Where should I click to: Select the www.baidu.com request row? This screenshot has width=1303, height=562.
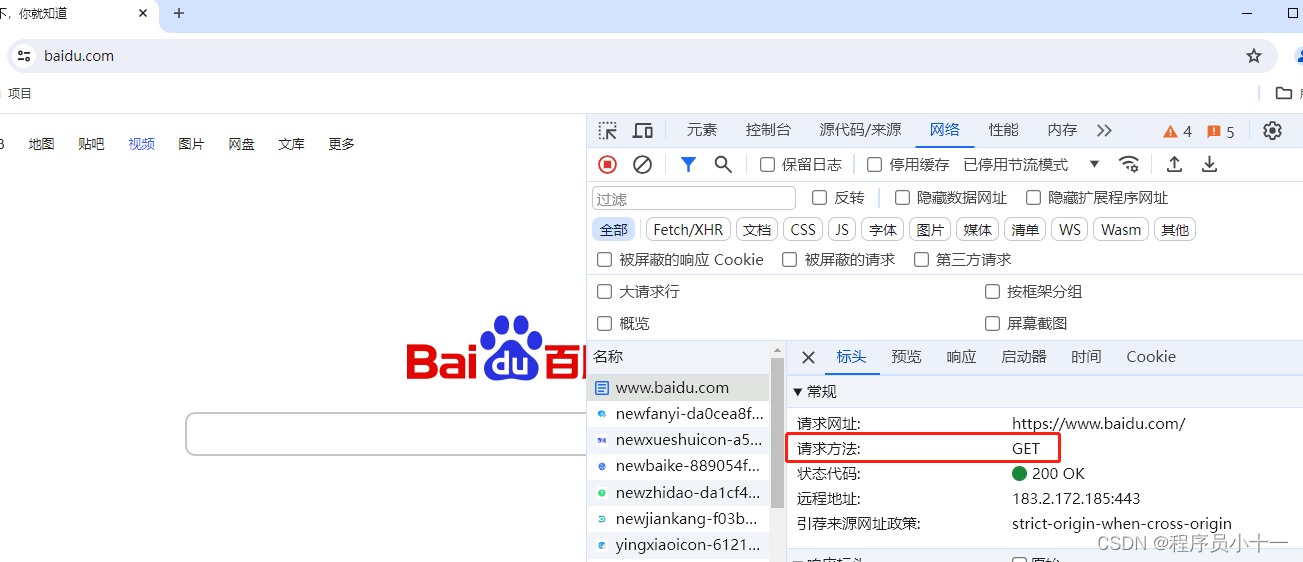tap(678, 388)
